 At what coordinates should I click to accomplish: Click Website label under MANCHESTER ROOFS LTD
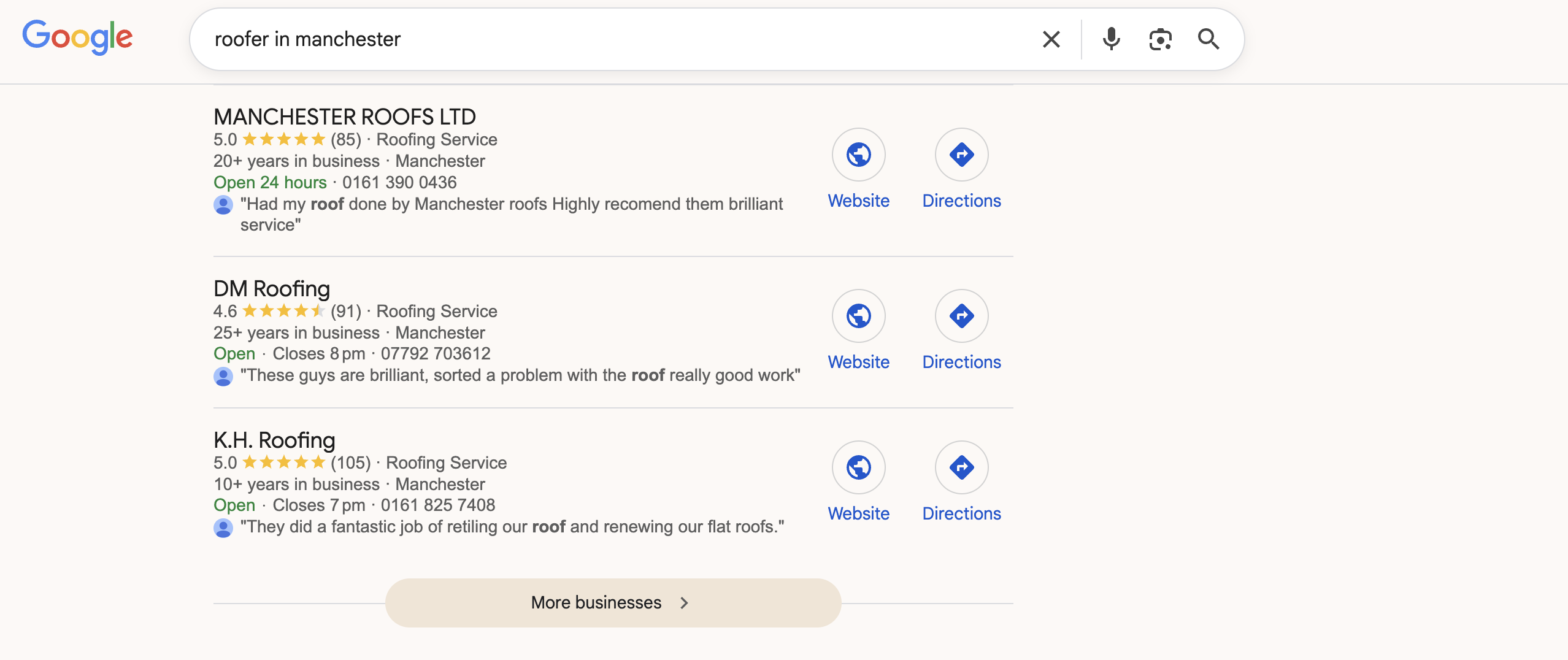[859, 201]
